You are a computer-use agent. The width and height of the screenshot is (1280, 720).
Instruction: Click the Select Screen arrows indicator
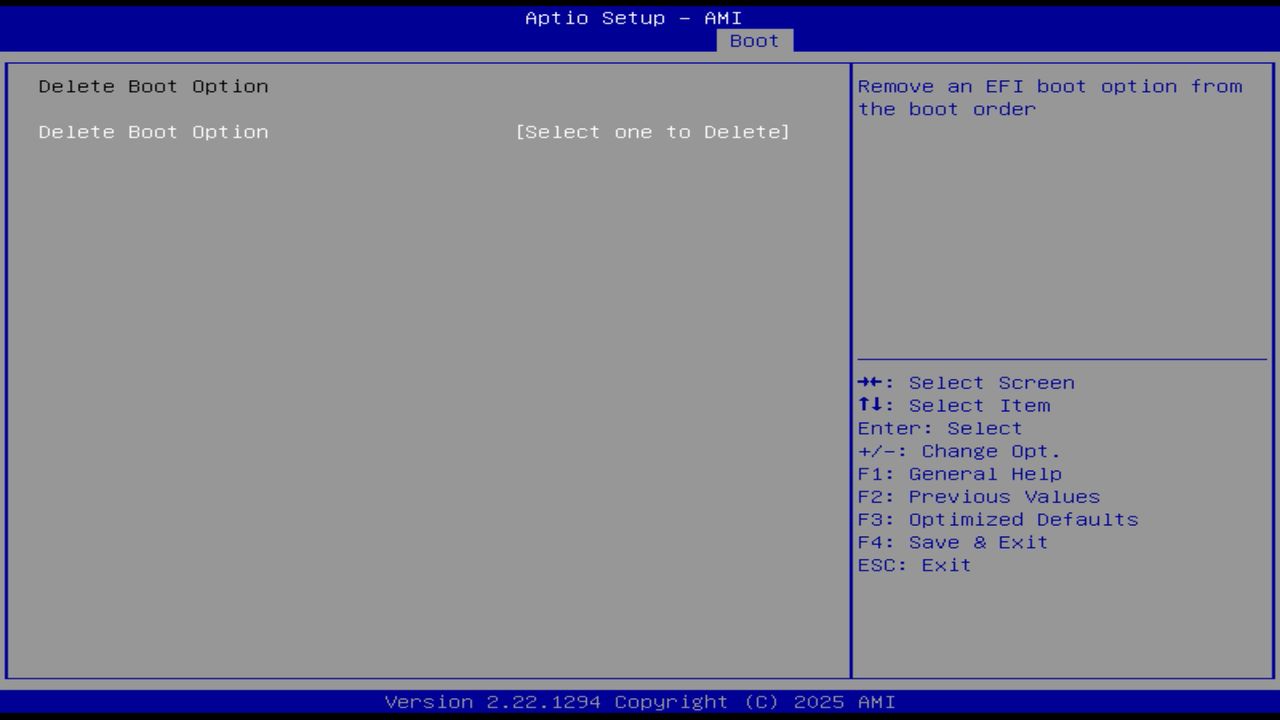point(873,382)
